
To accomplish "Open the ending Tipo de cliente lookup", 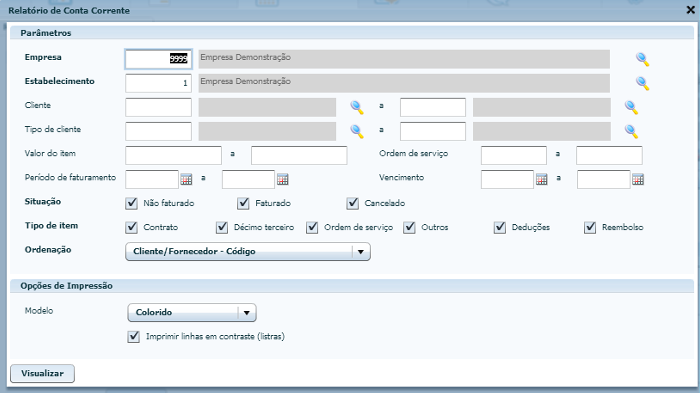I will 631,131.
